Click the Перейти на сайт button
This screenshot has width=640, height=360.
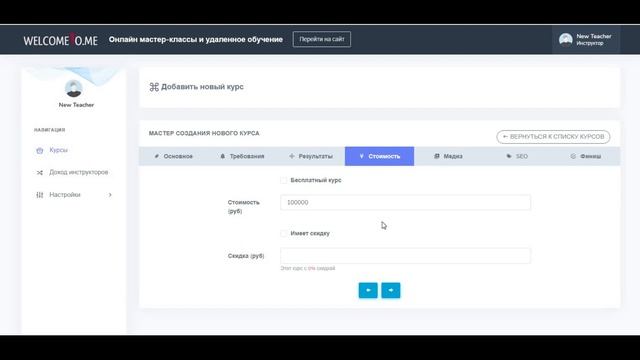[x=322, y=39]
